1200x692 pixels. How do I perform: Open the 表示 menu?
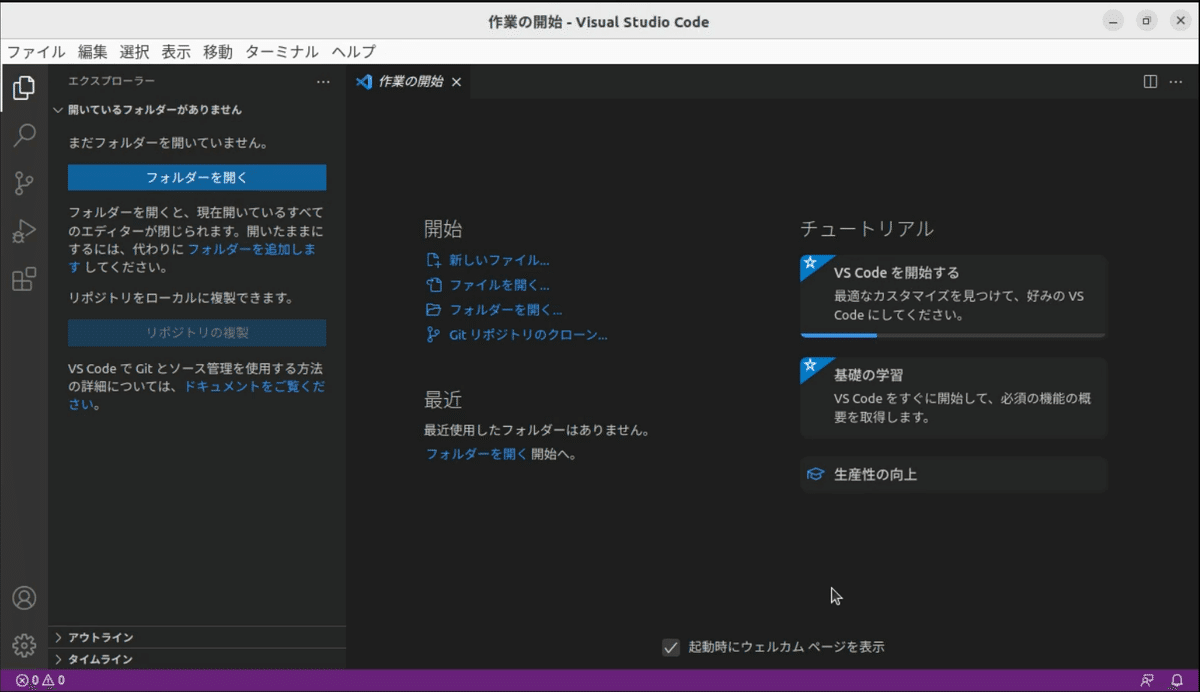tap(176, 52)
